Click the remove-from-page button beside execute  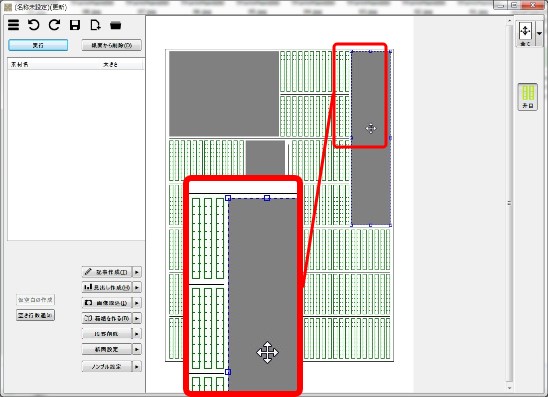(x=111, y=45)
